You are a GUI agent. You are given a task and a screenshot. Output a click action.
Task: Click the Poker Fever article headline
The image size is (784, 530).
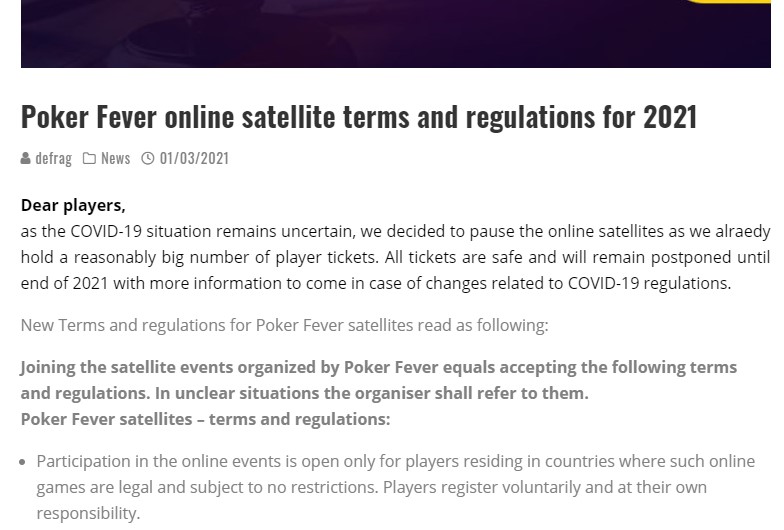coord(358,117)
